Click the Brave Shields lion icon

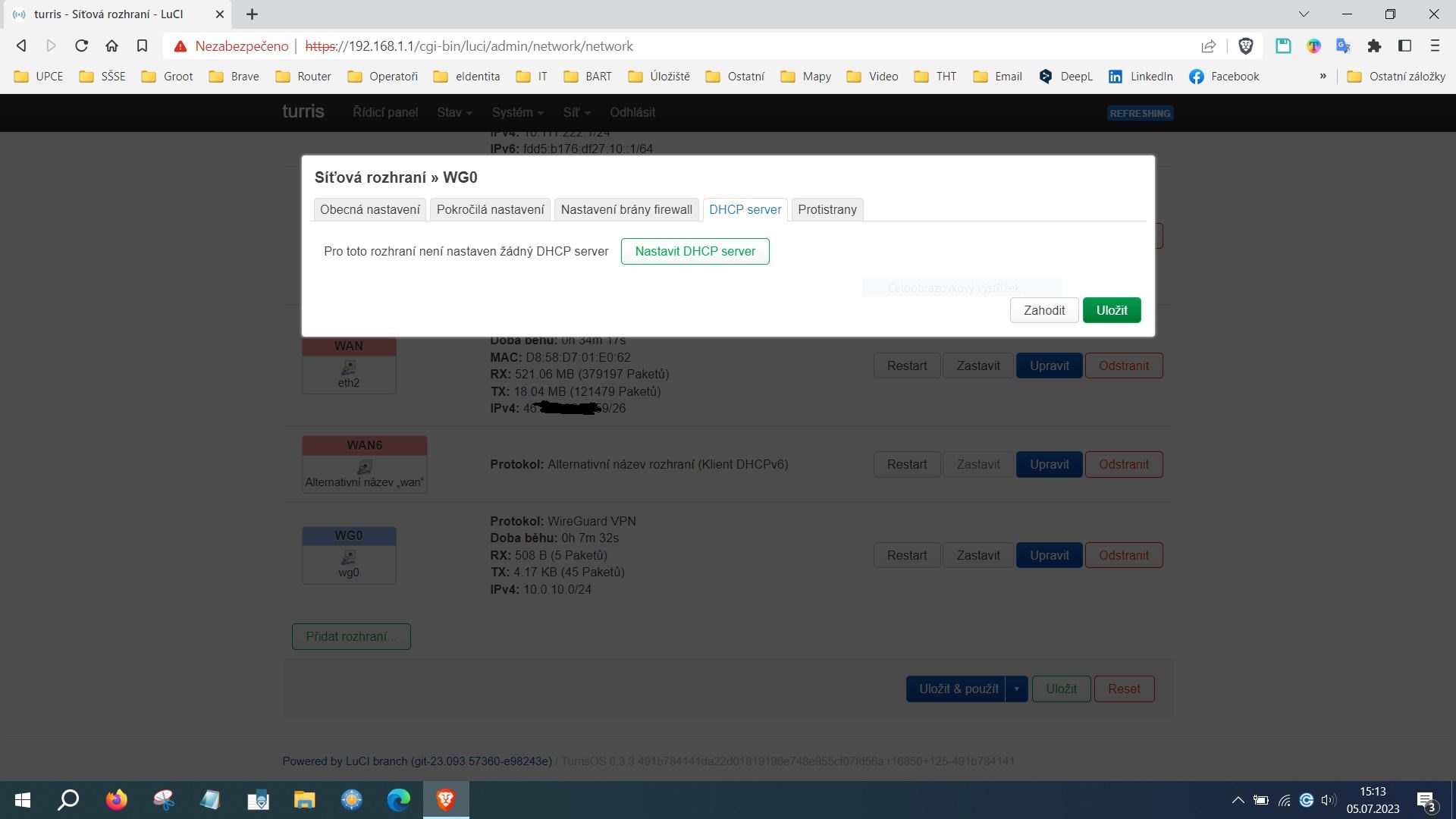click(1245, 46)
